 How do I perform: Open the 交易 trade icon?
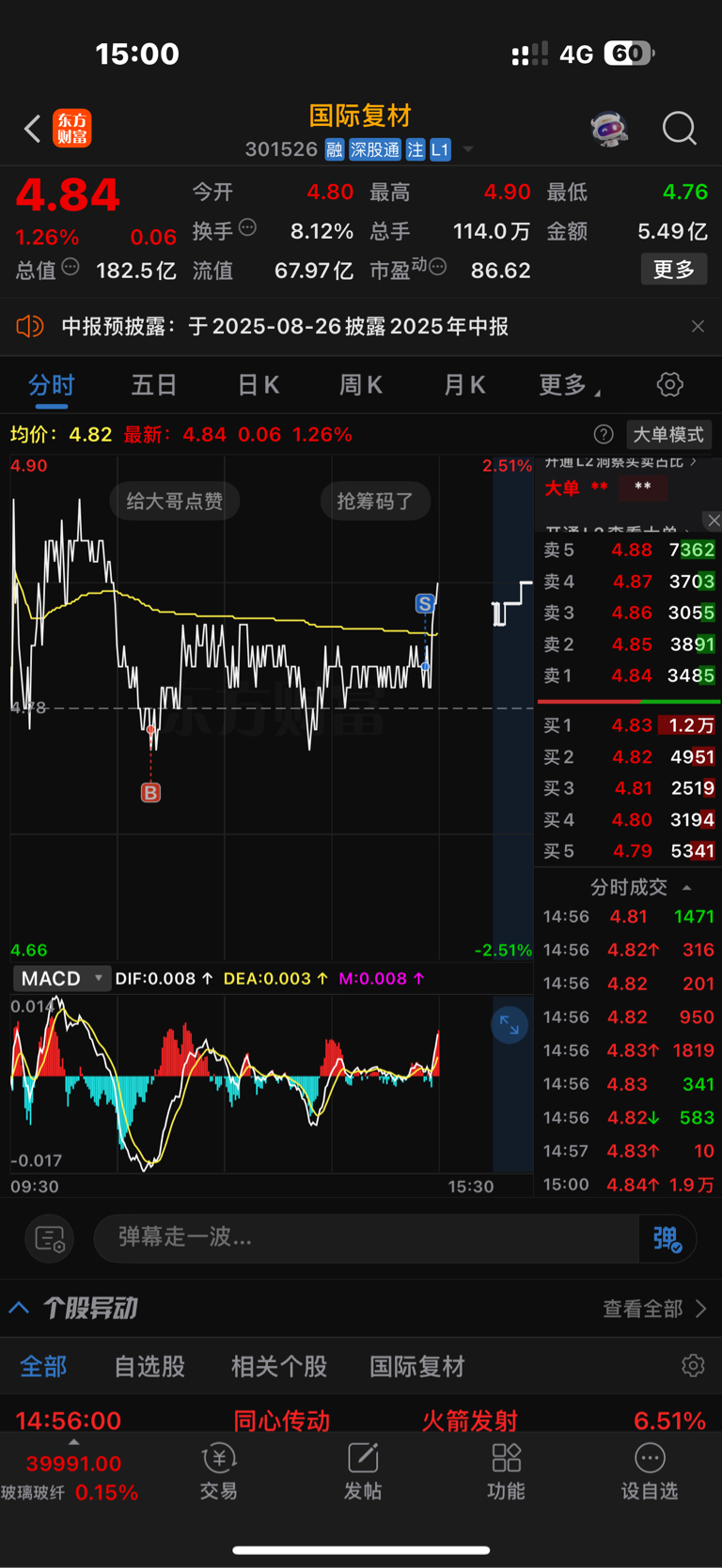[x=218, y=1471]
